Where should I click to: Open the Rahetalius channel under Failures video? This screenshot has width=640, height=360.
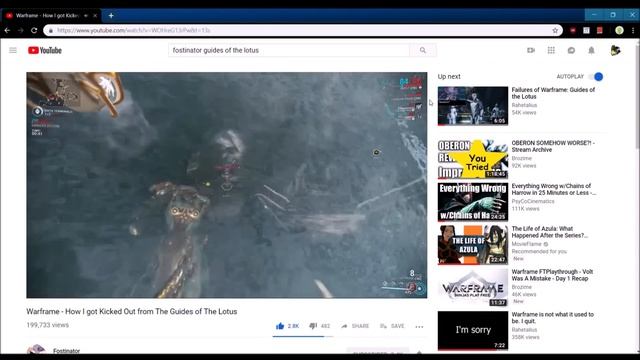[524, 105]
